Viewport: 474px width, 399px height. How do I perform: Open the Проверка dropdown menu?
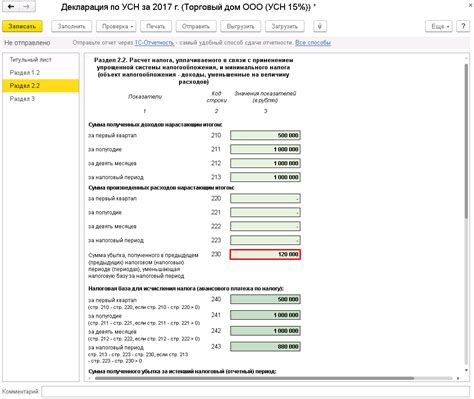(116, 26)
